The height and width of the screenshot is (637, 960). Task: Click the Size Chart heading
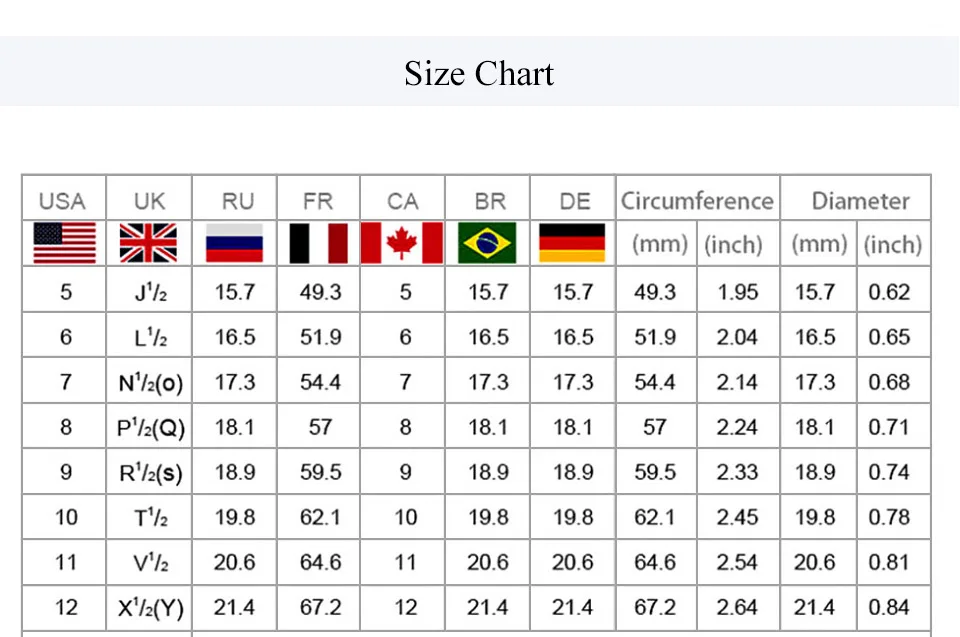click(x=479, y=74)
